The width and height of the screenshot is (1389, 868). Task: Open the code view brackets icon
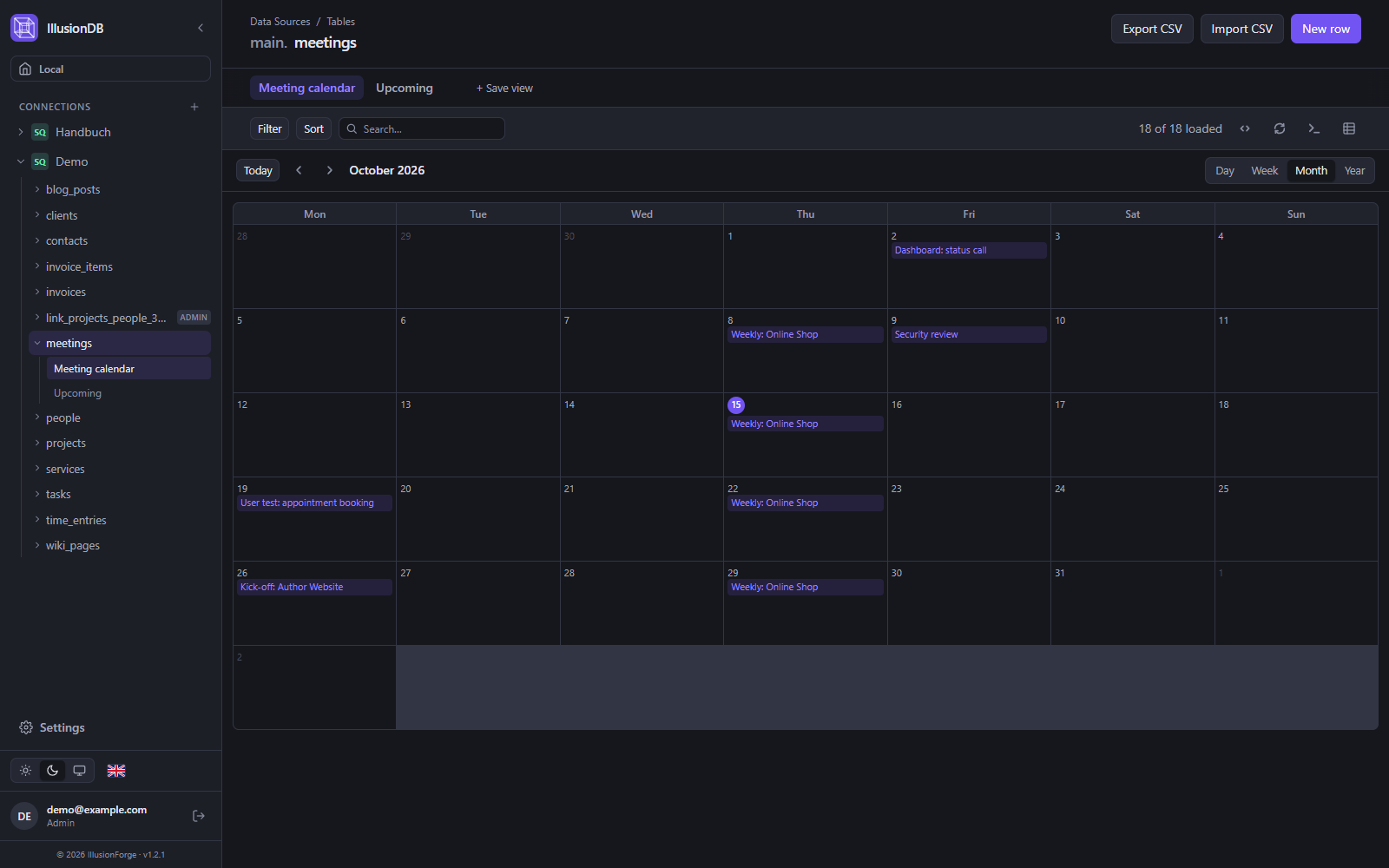pyautogui.click(x=1245, y=128)
